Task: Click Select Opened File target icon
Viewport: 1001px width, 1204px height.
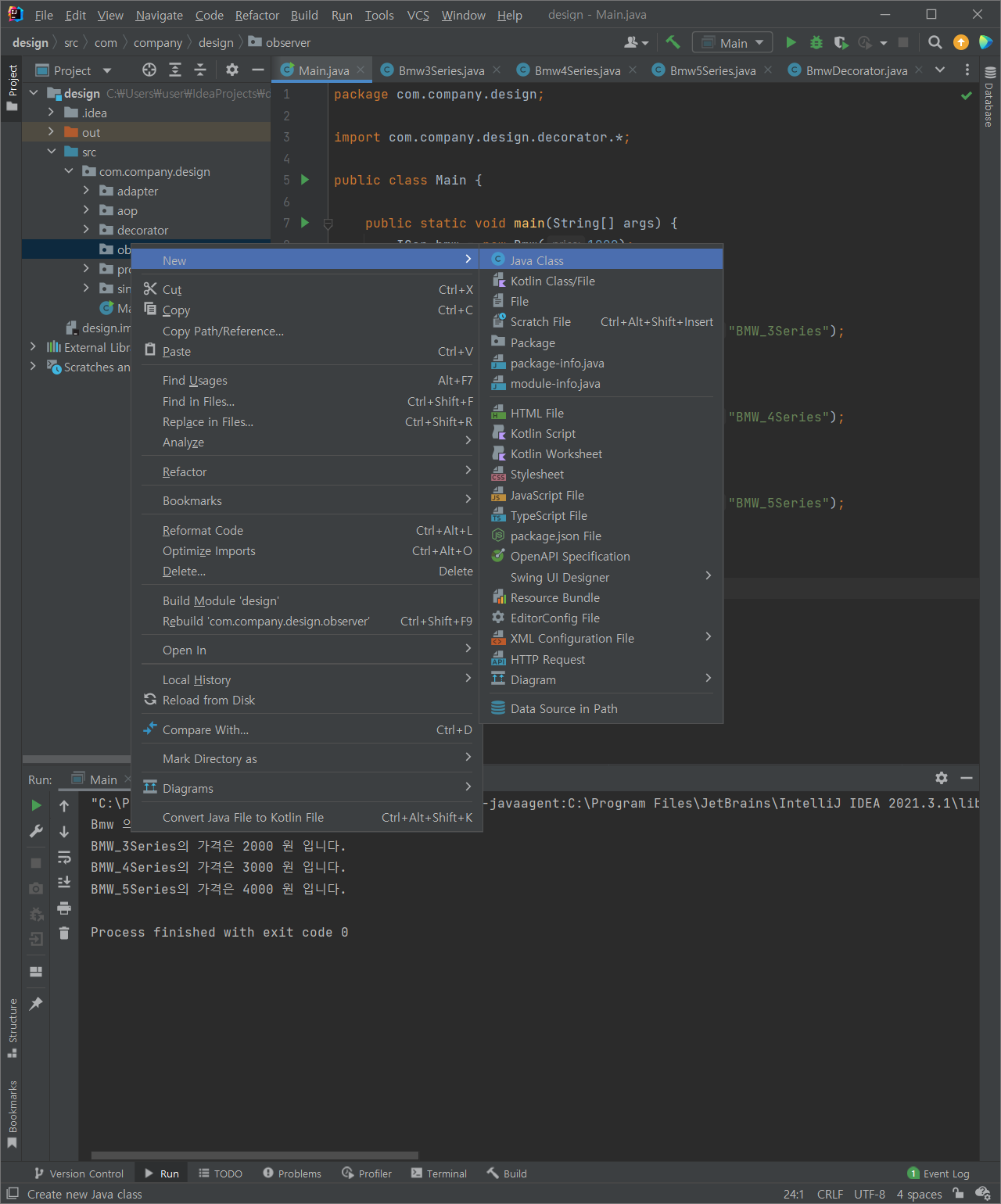Action: point(149,70)
